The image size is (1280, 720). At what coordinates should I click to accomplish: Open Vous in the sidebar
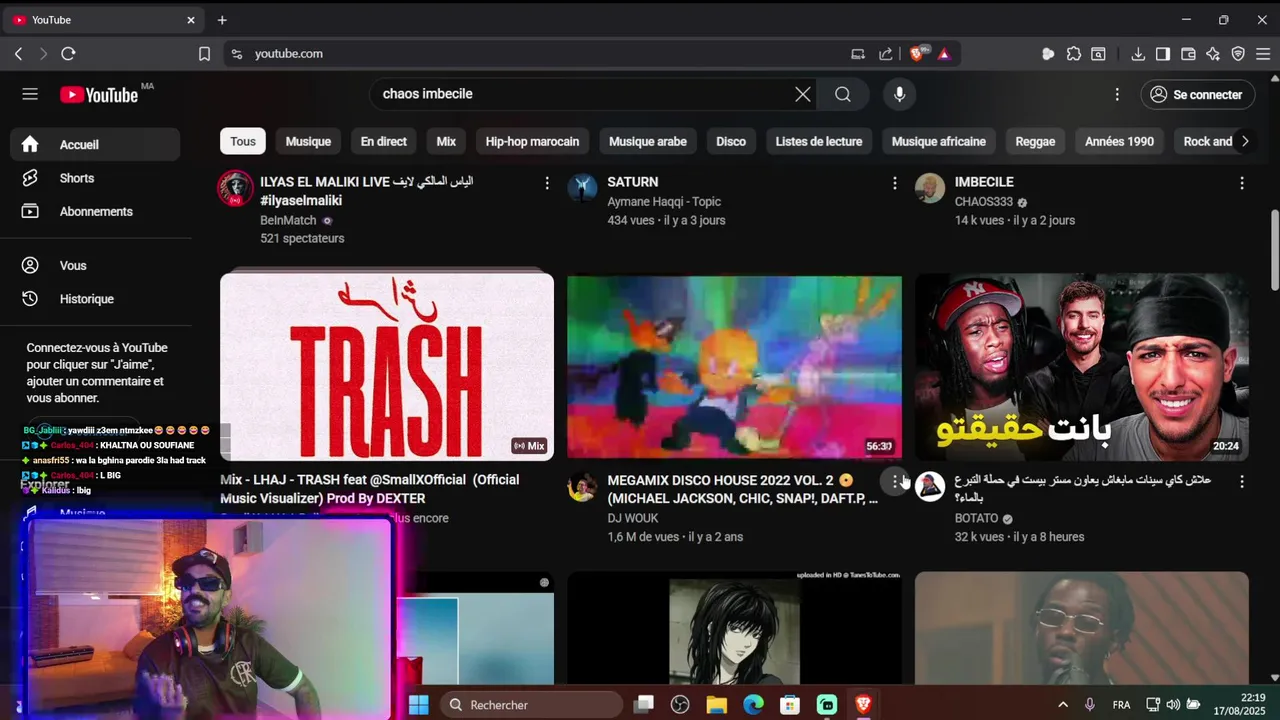[x=96, y=266]
